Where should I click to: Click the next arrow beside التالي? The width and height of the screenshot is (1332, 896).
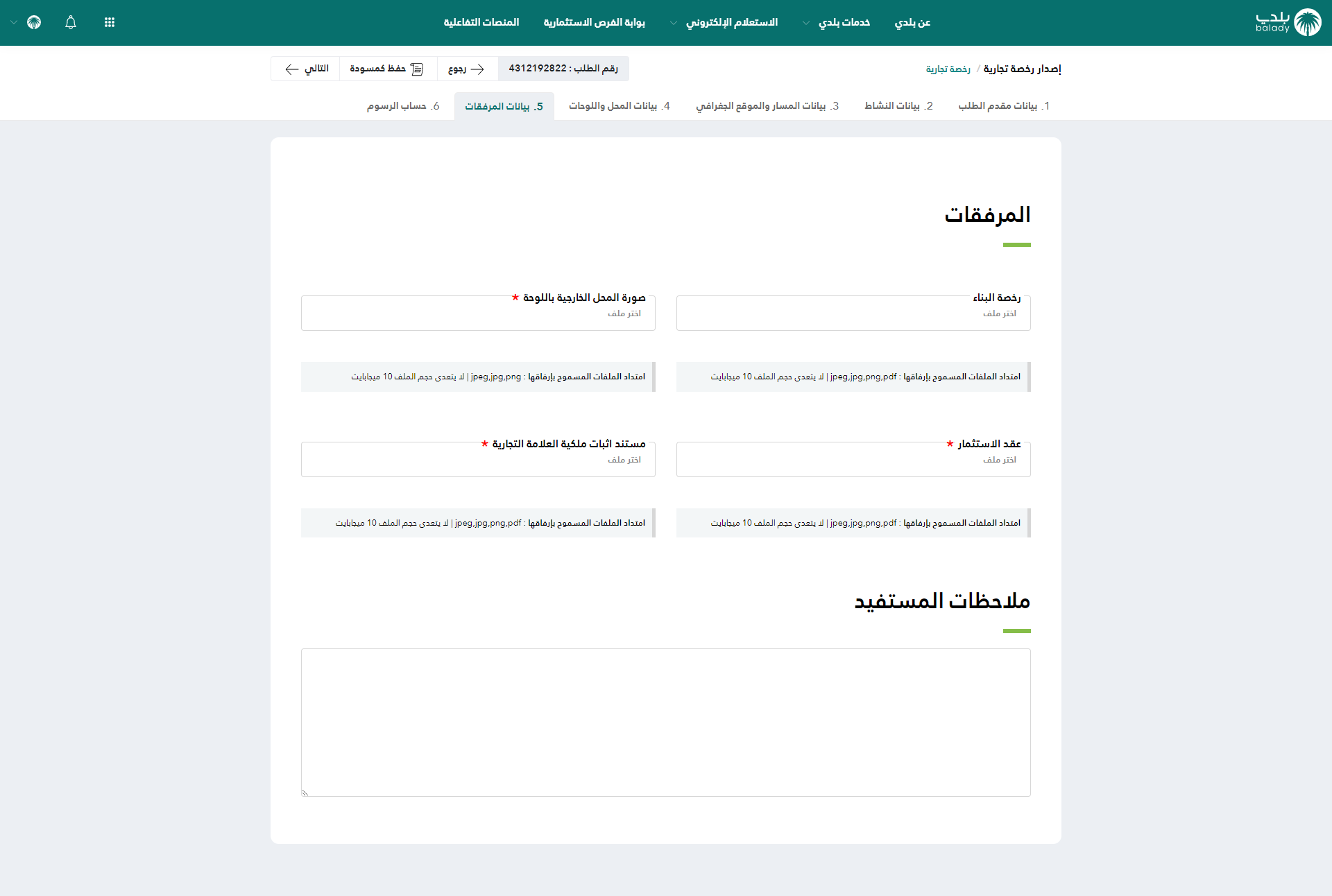[x=292, y=69]
